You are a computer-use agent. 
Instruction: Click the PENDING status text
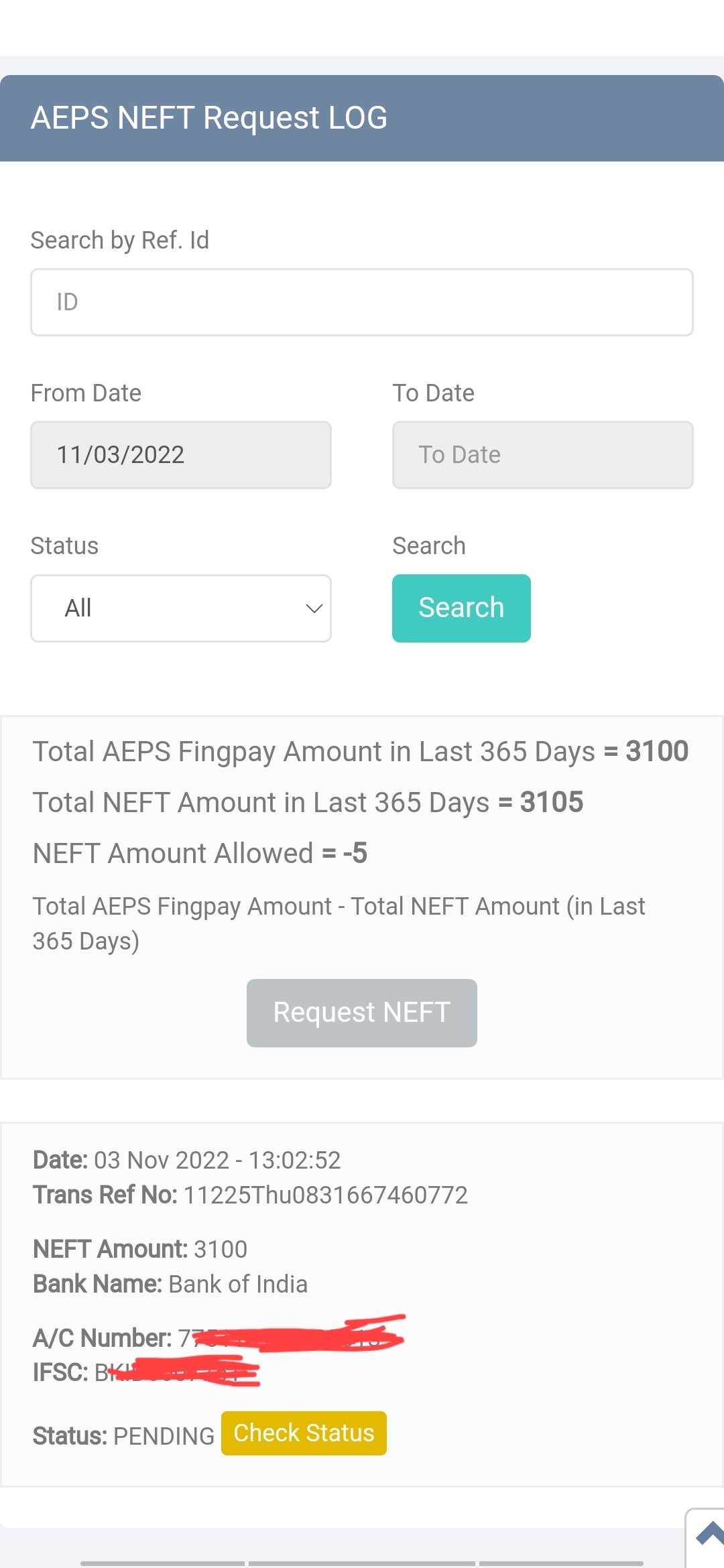pyautogui.click(x=164, y=1436)
